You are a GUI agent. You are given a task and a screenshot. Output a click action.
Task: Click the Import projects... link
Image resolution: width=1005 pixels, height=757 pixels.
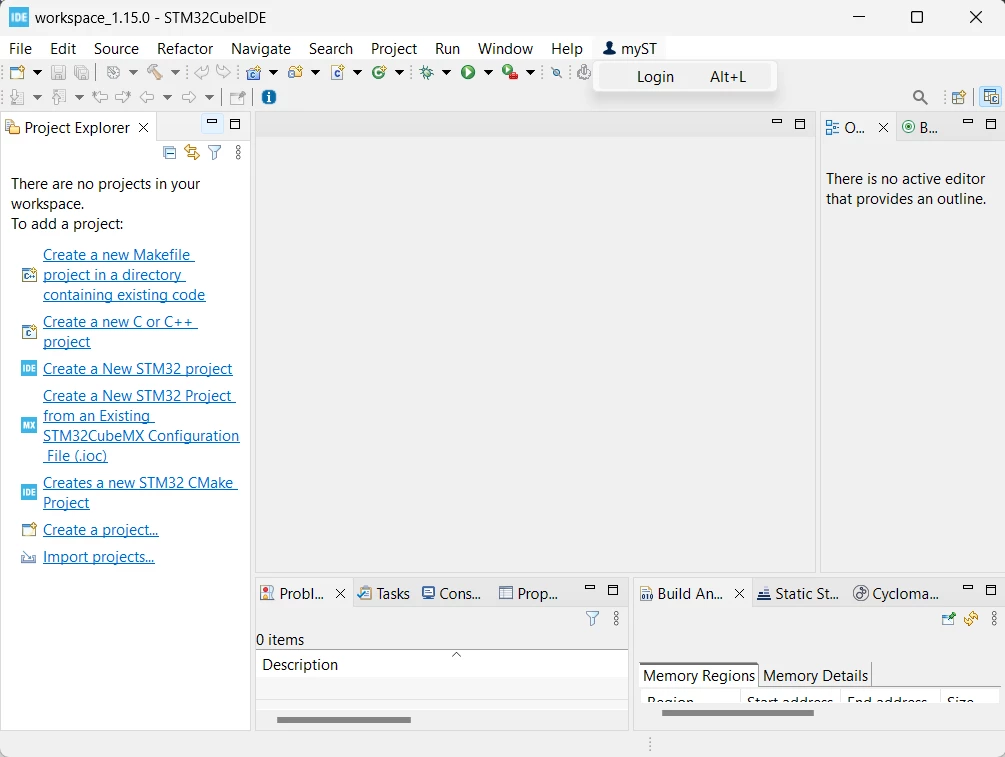point(99,557)
